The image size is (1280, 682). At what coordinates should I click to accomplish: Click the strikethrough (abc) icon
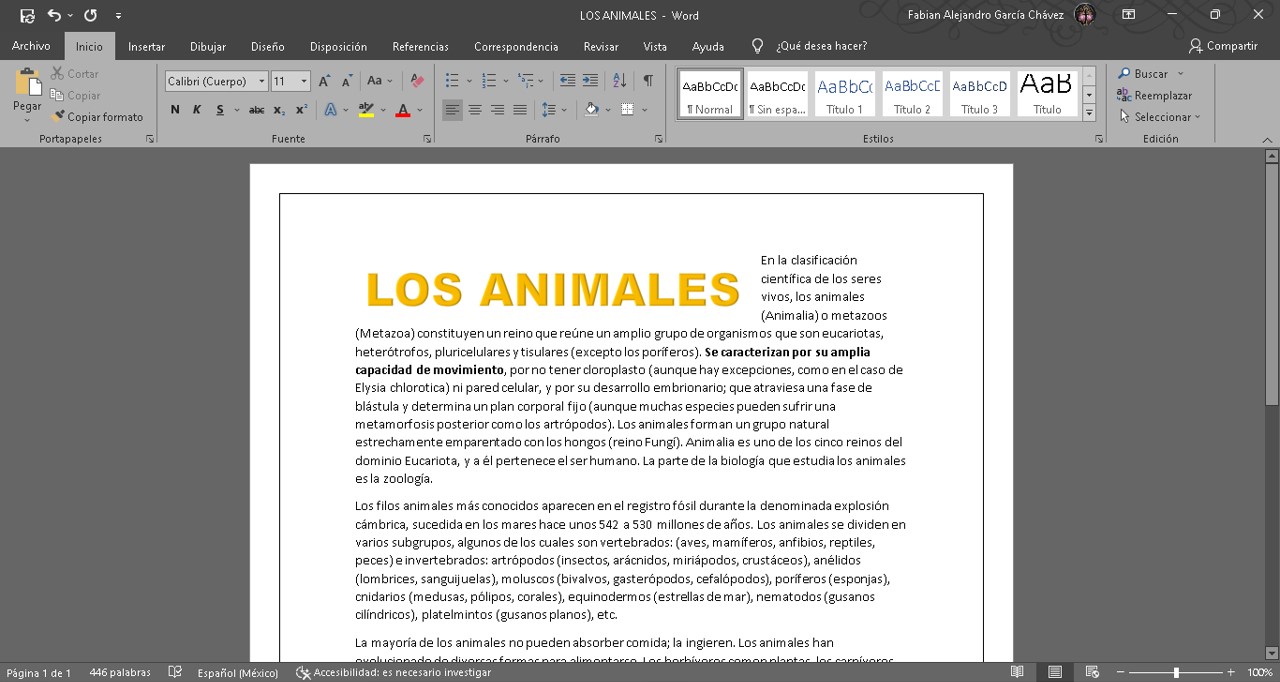(x=257, y=110)
